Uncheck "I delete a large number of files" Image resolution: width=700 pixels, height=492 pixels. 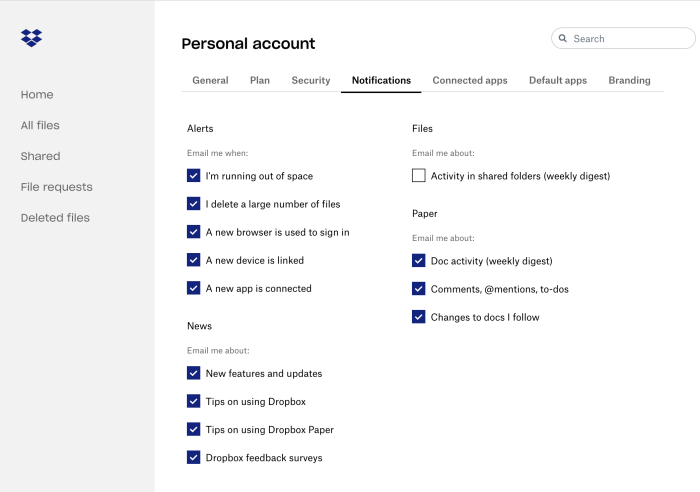193,204
